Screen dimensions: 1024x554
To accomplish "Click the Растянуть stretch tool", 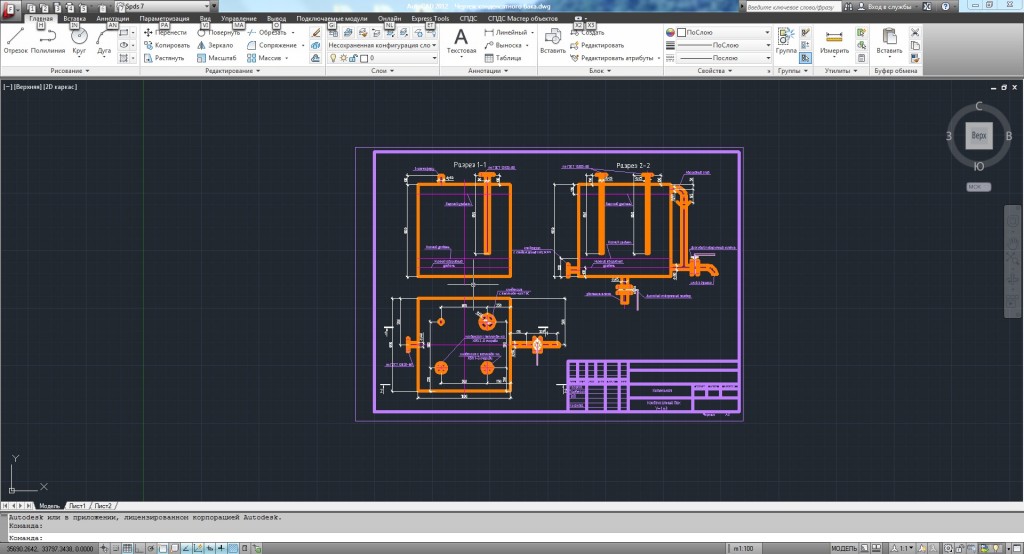I will 164,58.
